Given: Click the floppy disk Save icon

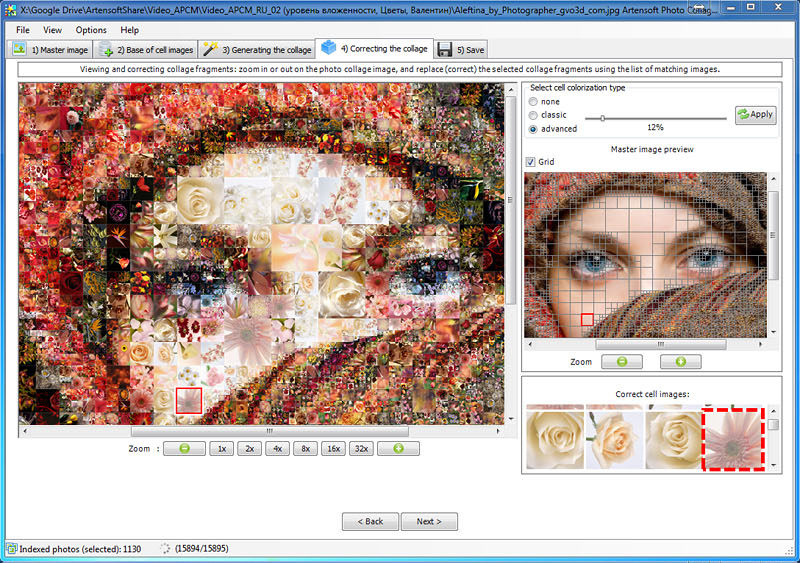Looking at the screenshot, I should [445, 50].
